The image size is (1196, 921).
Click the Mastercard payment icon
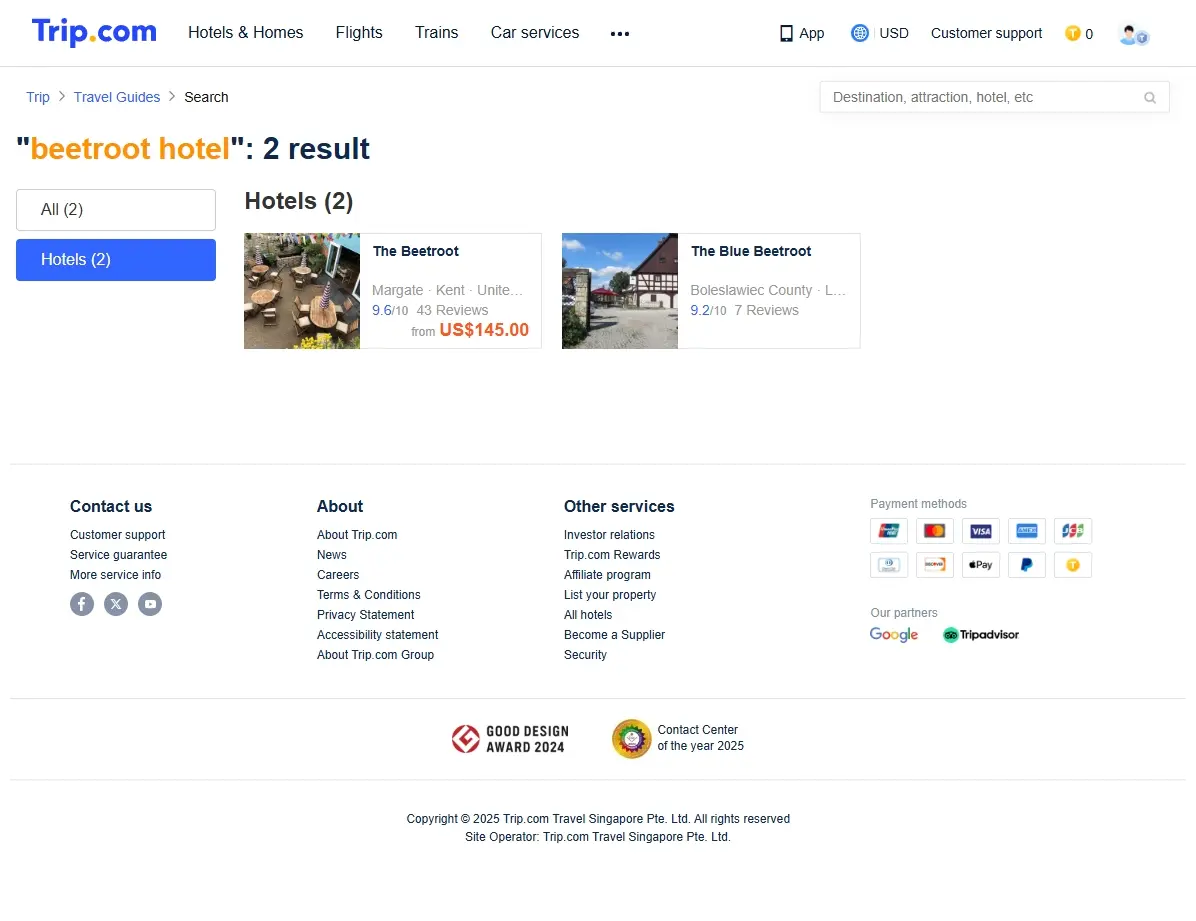click(934, 530)
